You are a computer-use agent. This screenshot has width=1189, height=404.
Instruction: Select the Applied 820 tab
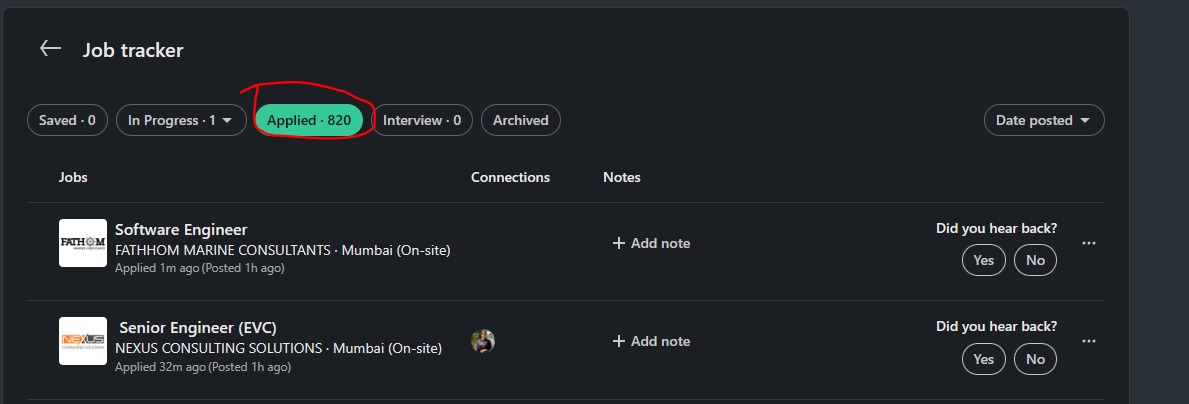309,120
